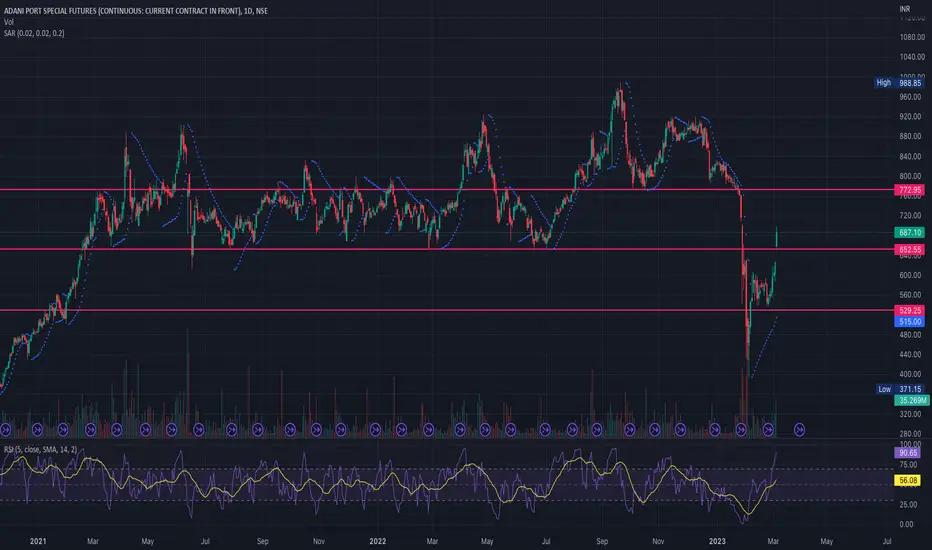The width and height of the screenshot is (932, 550).
Task: Click the 560.00 price axis value
Action: (910, 295)
